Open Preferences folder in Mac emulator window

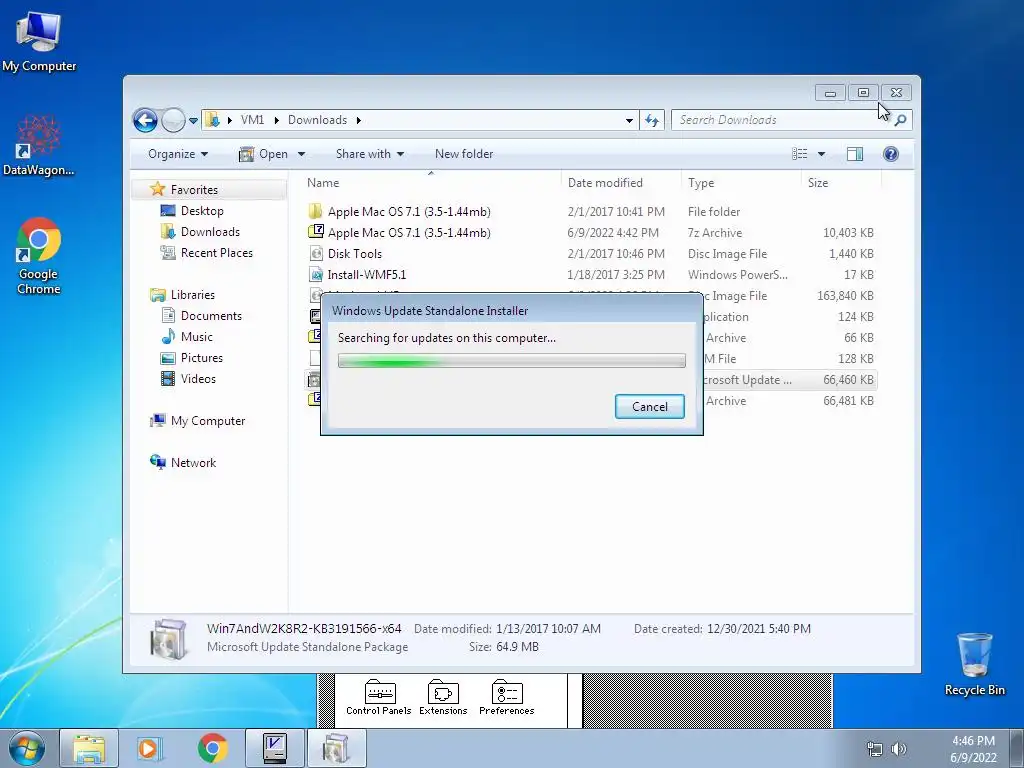point(506,697)
